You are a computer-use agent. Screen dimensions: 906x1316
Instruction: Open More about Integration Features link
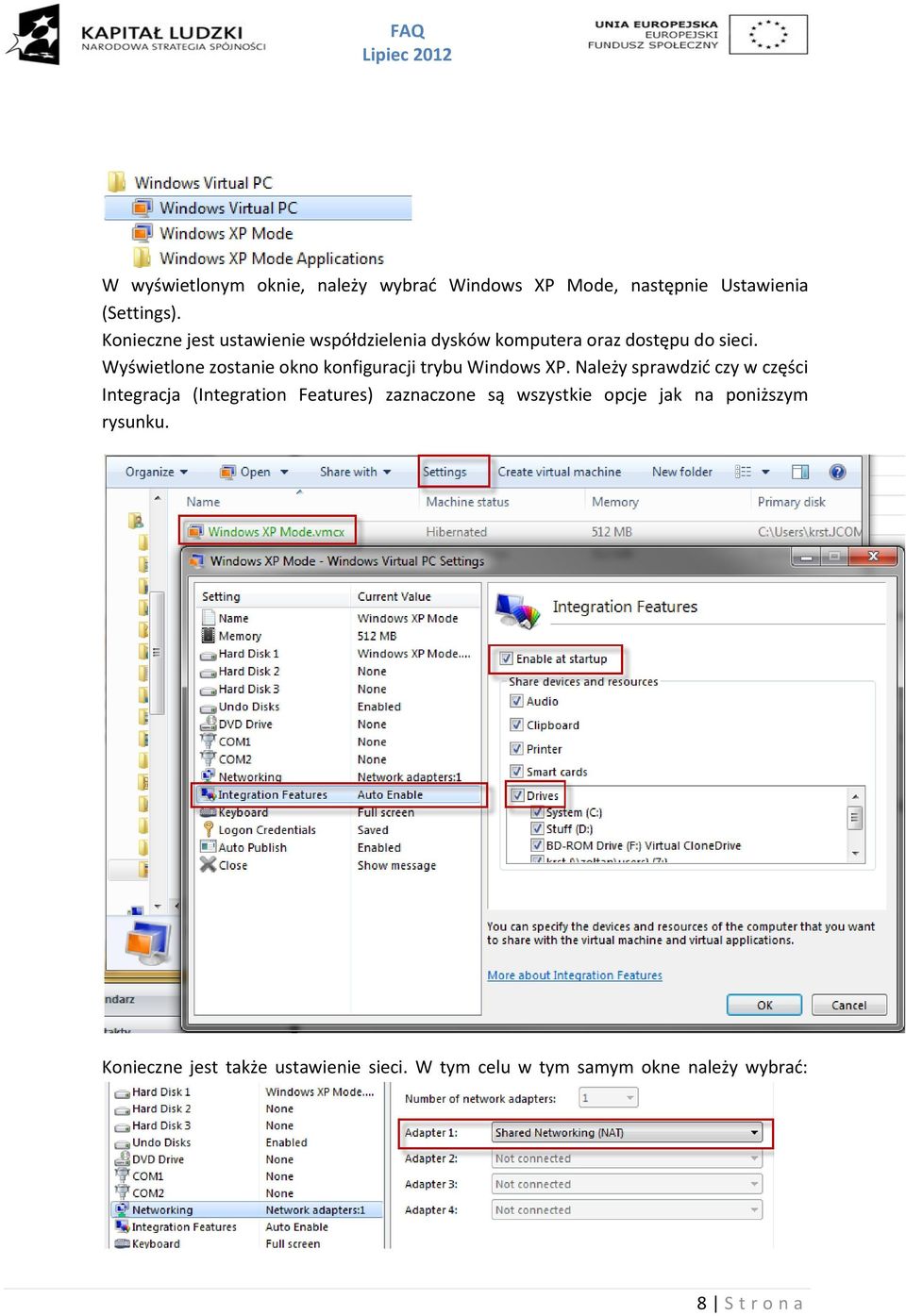(x=575, y=975)
